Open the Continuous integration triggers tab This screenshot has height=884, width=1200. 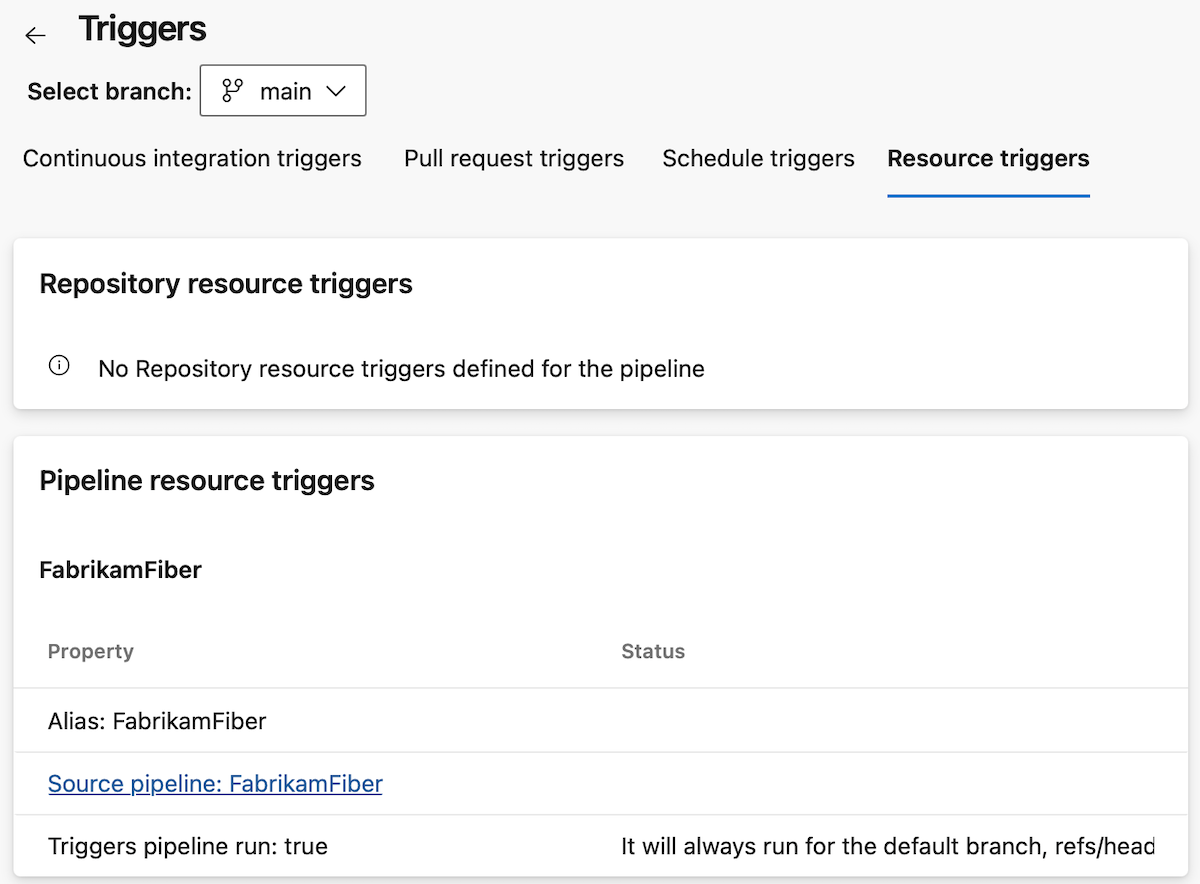(192, 159)
